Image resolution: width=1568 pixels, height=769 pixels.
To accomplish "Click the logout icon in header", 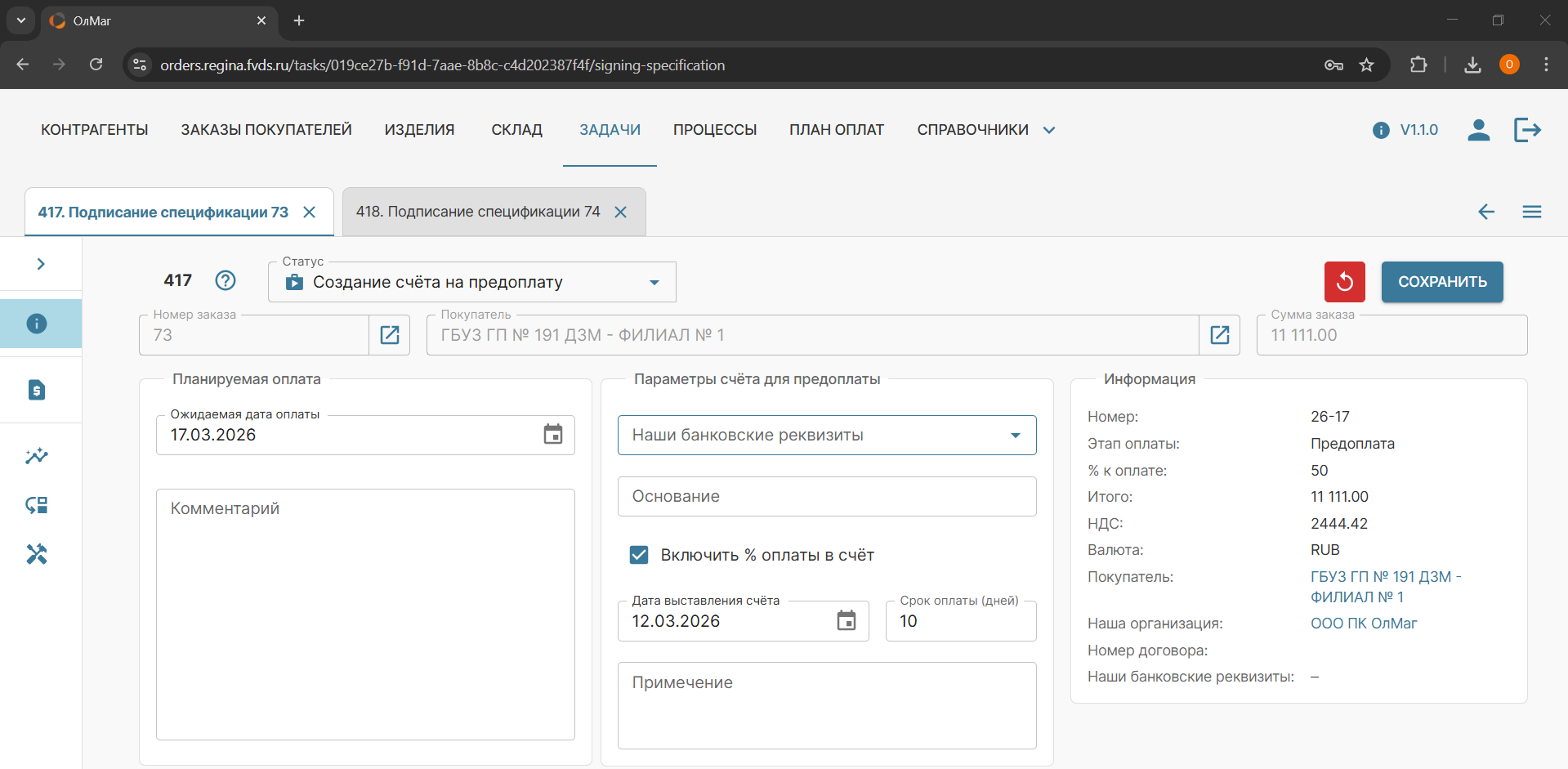I will pos(1526,130).
